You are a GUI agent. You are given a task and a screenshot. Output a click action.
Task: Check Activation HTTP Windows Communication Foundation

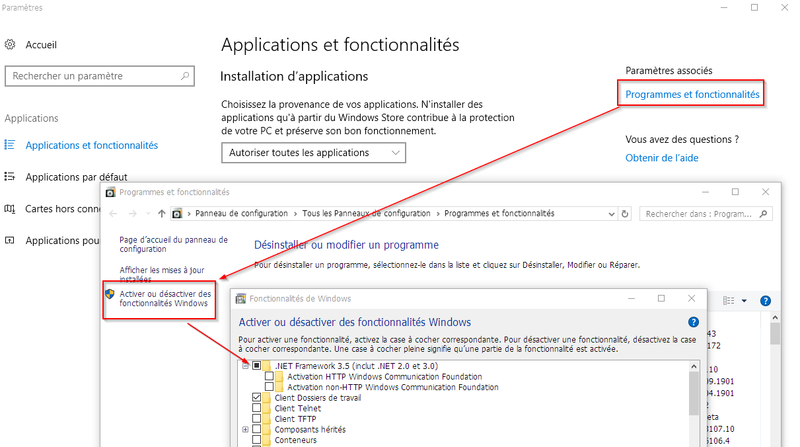[x=268, y=377]
